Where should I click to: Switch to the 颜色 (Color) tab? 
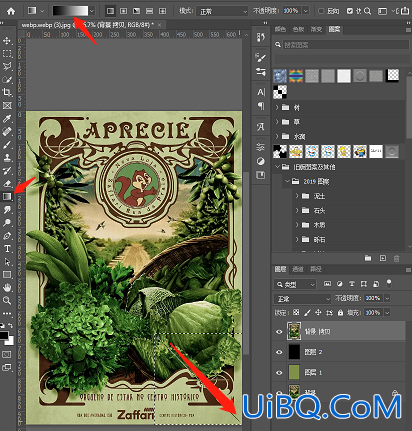coord(280,29)
